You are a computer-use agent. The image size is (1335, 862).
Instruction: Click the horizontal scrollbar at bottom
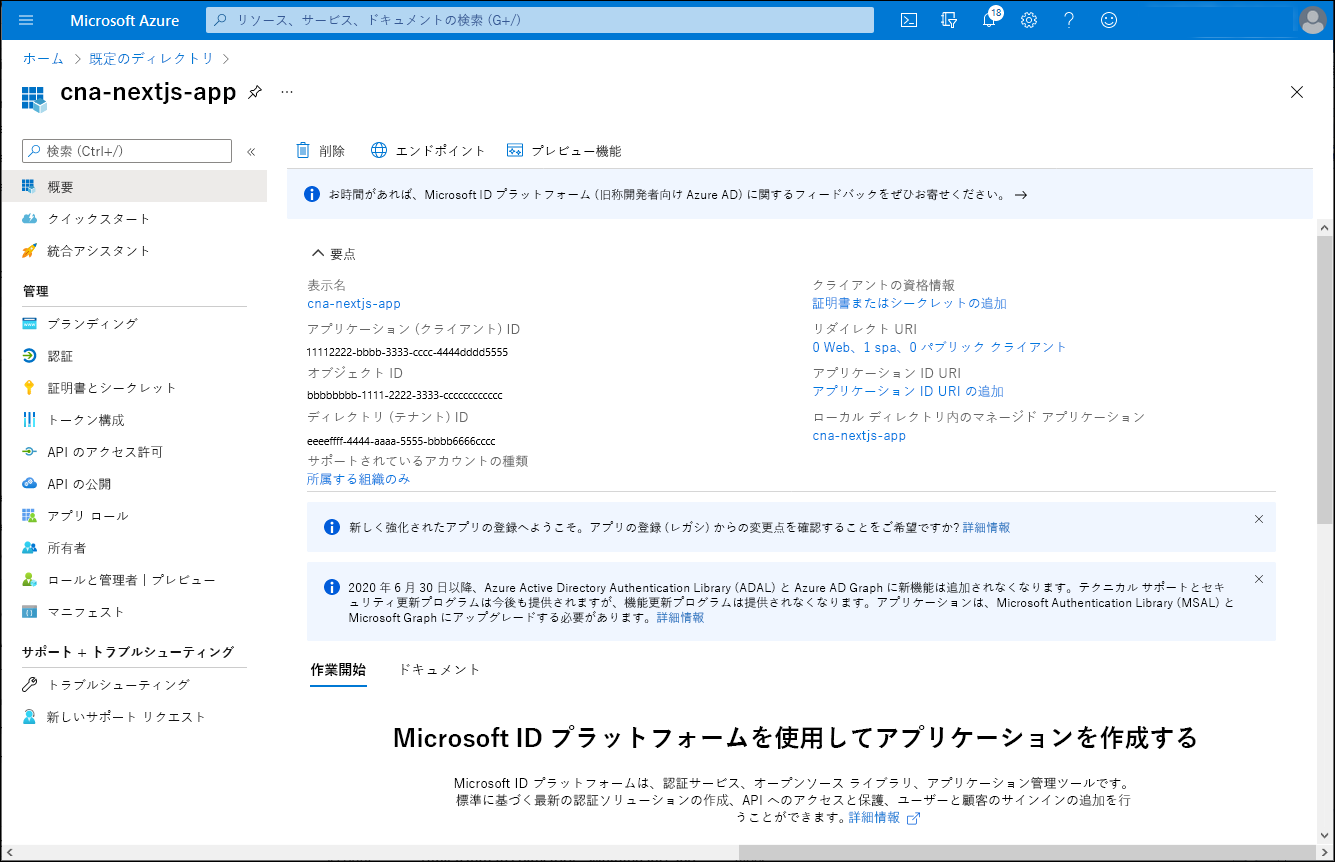(x=1026, y=853)
